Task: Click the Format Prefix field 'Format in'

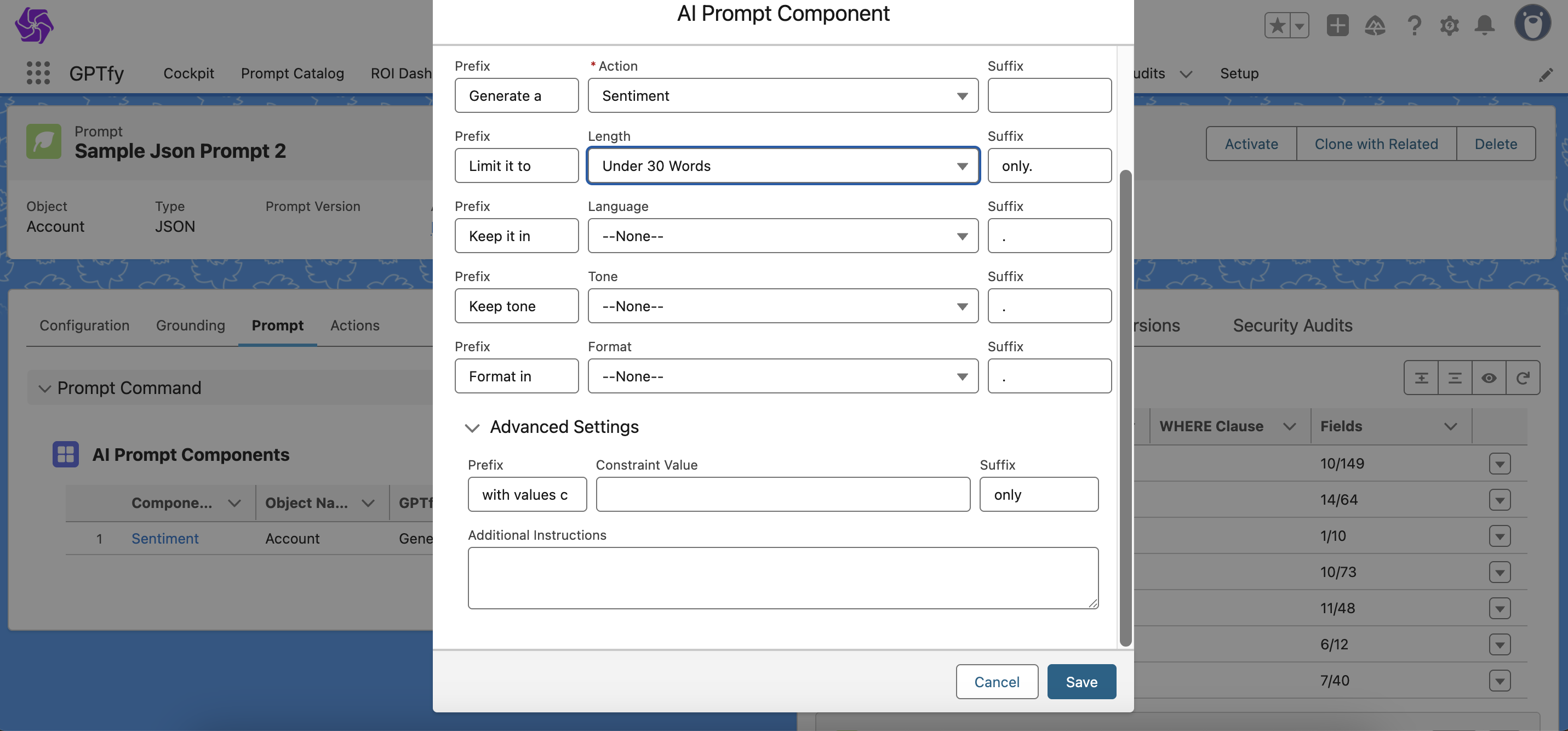Action: [x=516, y=376]
